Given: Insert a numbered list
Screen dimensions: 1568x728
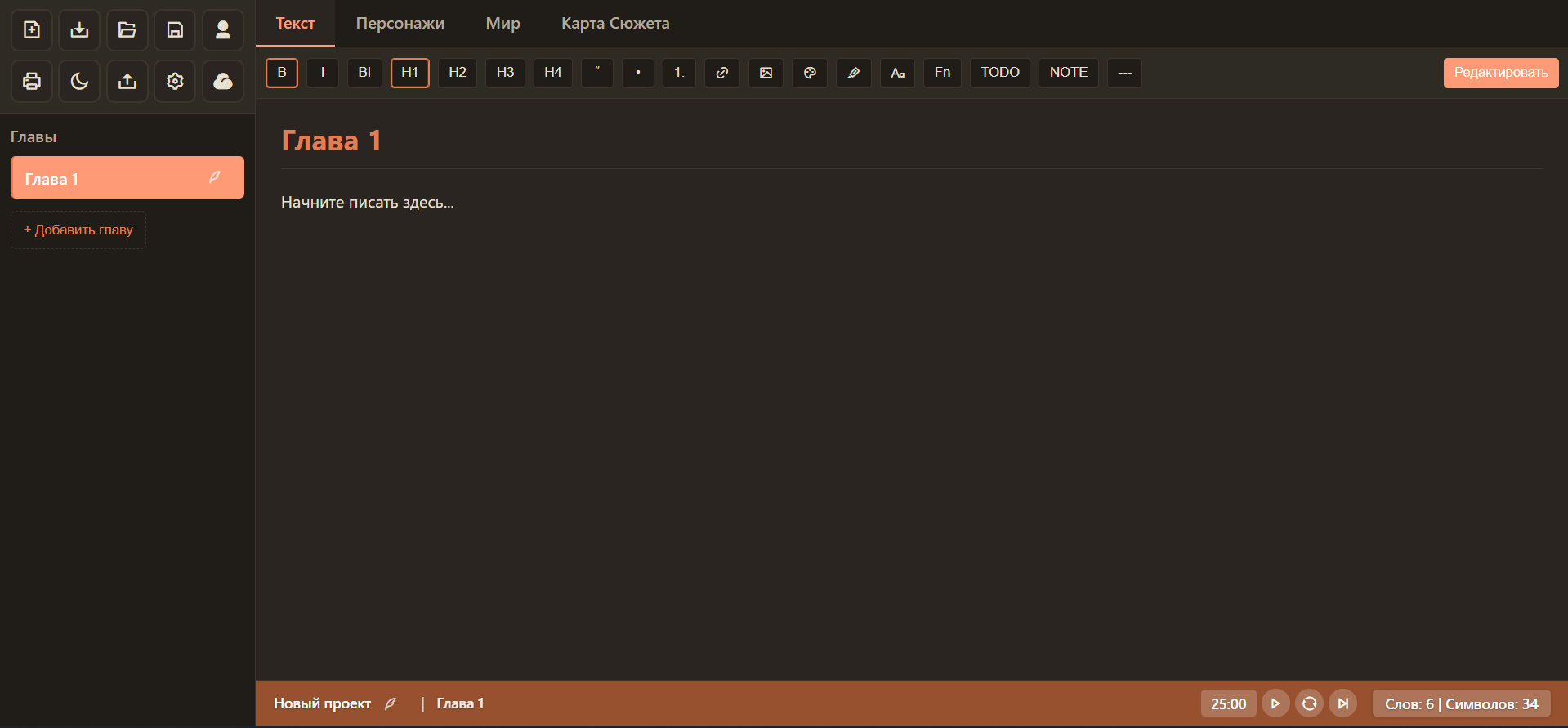Looking at the screenshot, I should point(679,73).
